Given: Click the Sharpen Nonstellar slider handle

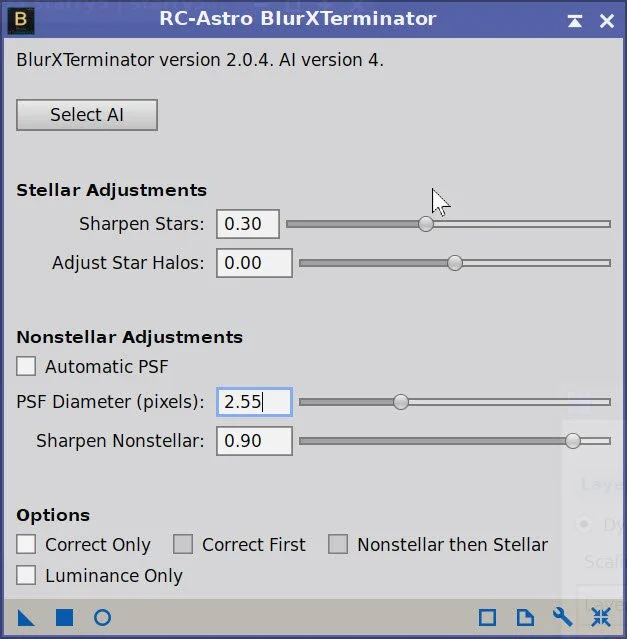Looking at the screenshot, I should click(x=573, y=441).
